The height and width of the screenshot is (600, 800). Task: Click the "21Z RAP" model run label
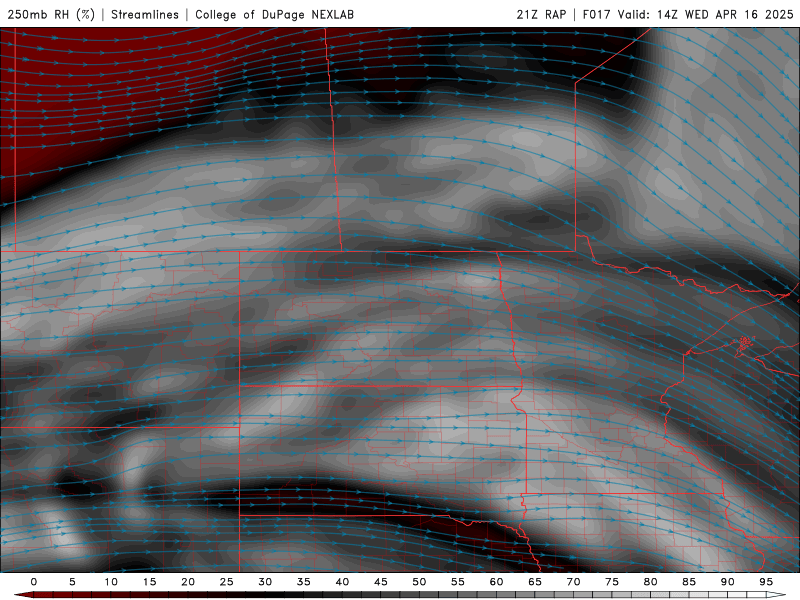pos(541,14)
